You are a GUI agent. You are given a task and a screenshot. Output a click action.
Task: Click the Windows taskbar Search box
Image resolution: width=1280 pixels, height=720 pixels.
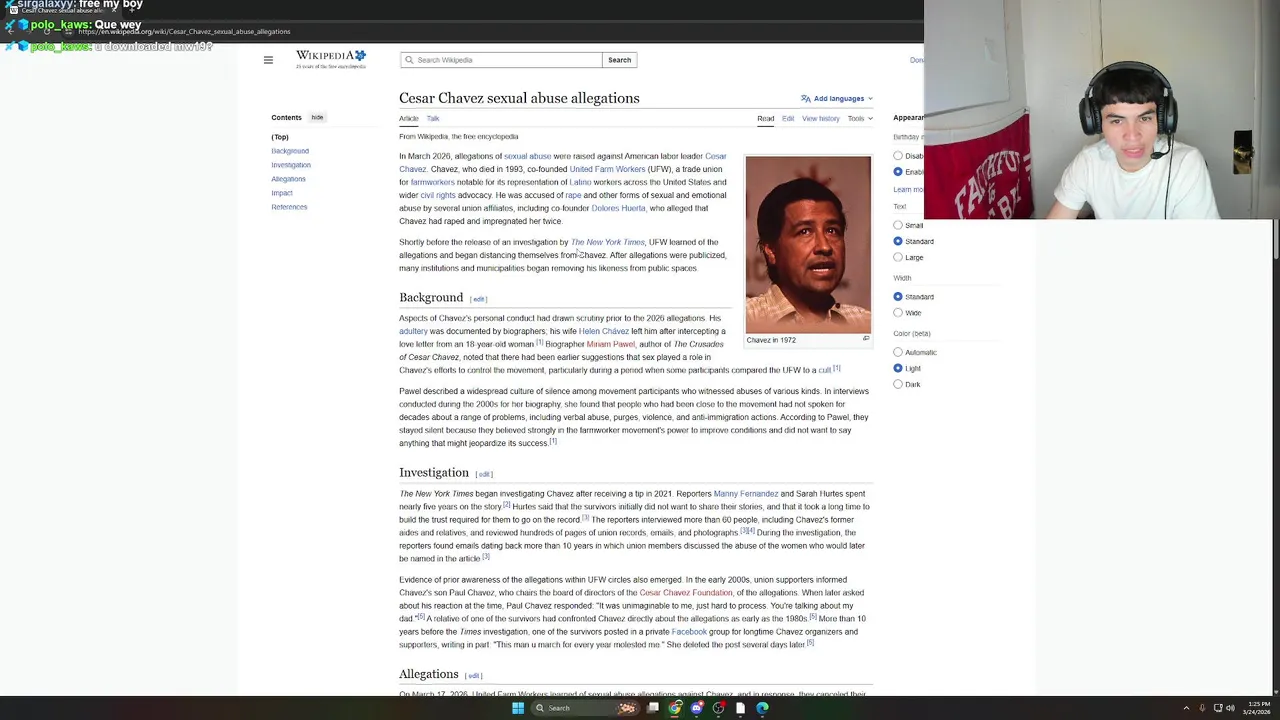tap(585, 708)
